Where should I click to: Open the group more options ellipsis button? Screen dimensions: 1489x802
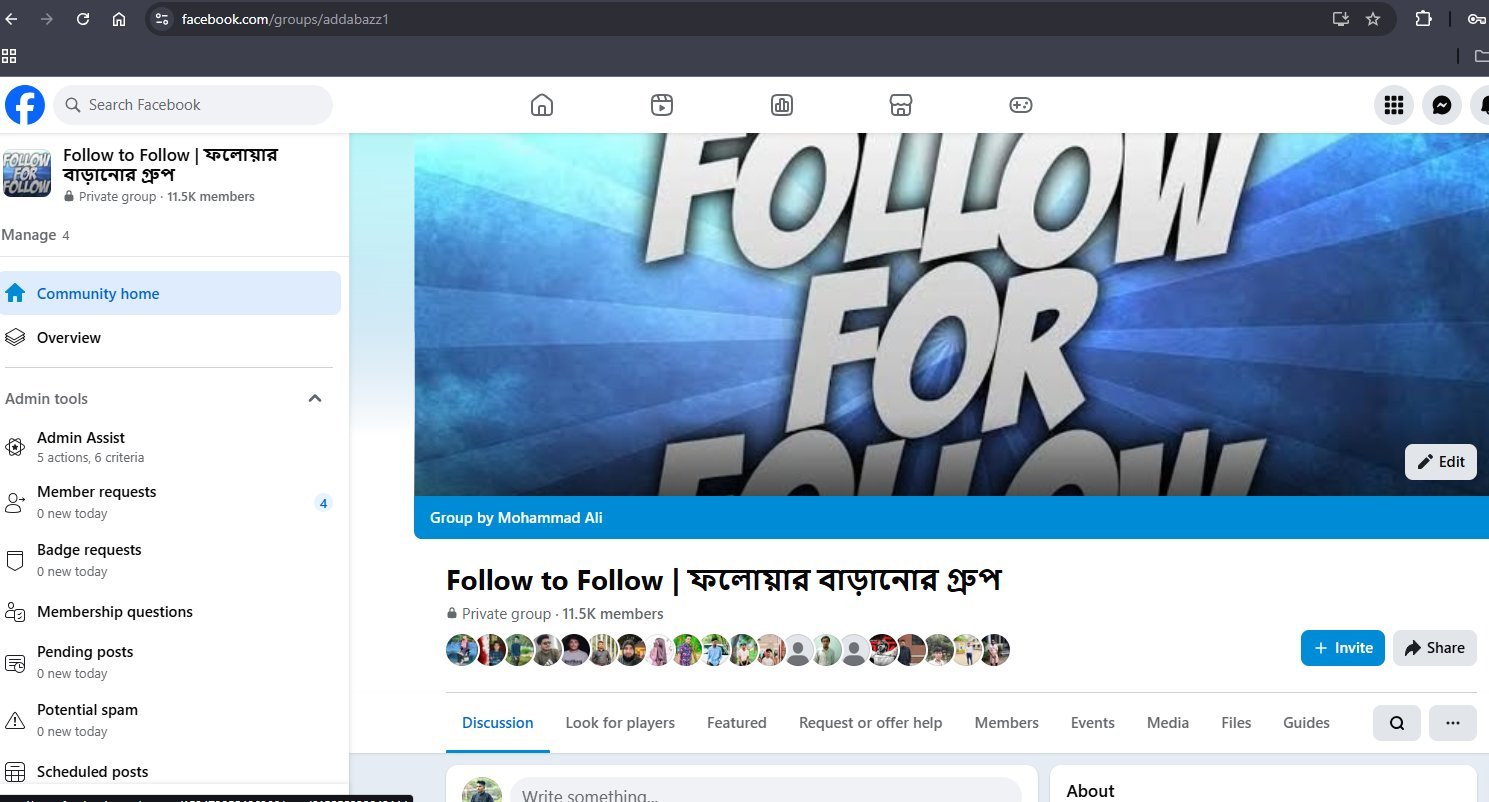tap(1453, 723)
